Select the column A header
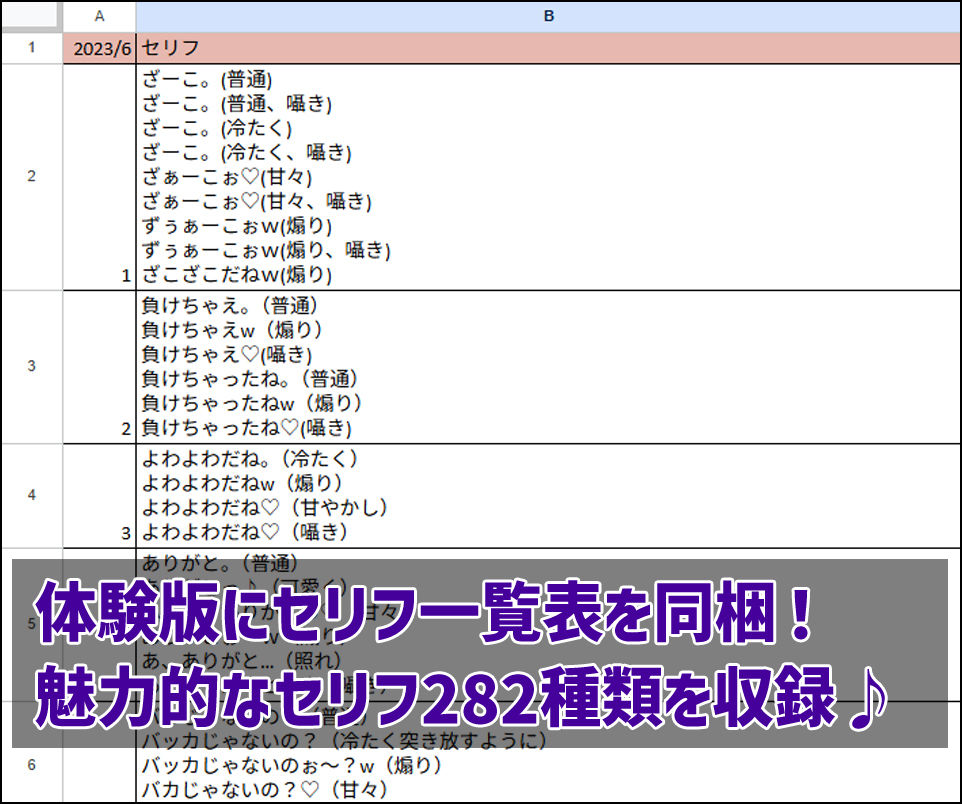962x804 pixels. click(x=99, y=17)
